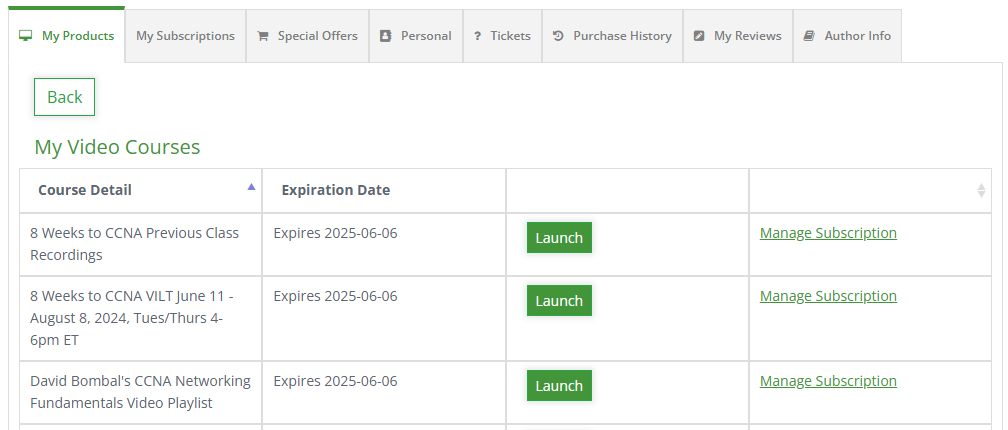
Task: Click the Expiration Date column header
Action: [336, 190]
